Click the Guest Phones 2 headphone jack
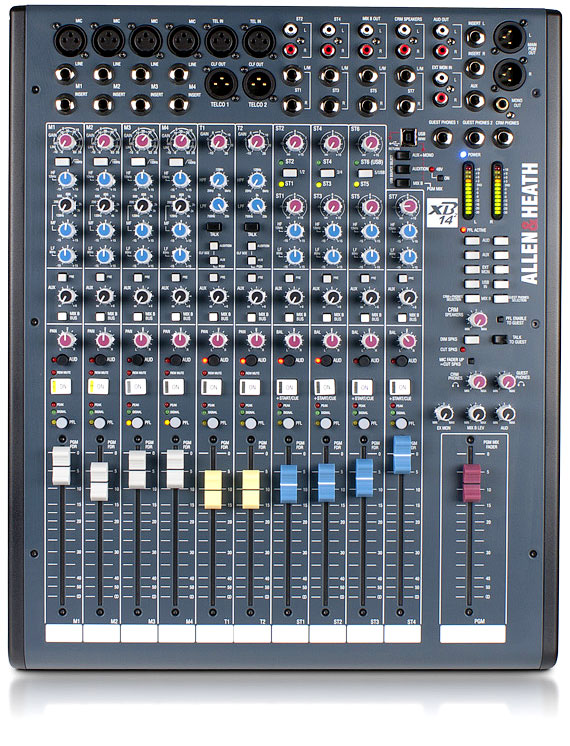The height and width of the screenshot is (746, 570). click(x=475, y=137)
